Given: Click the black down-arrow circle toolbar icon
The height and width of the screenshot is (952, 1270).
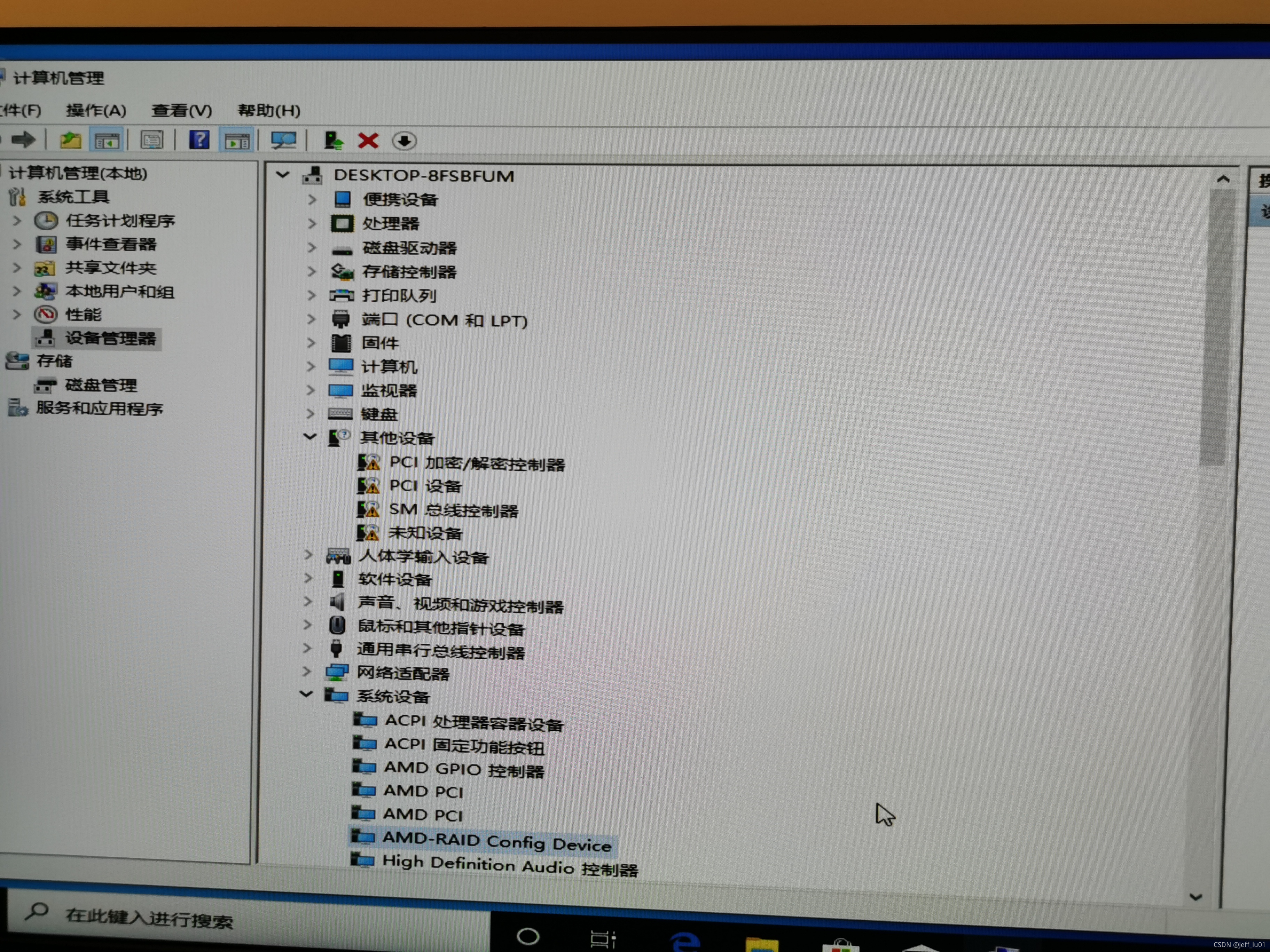Looking at the screenshot, I should (404, 141).
